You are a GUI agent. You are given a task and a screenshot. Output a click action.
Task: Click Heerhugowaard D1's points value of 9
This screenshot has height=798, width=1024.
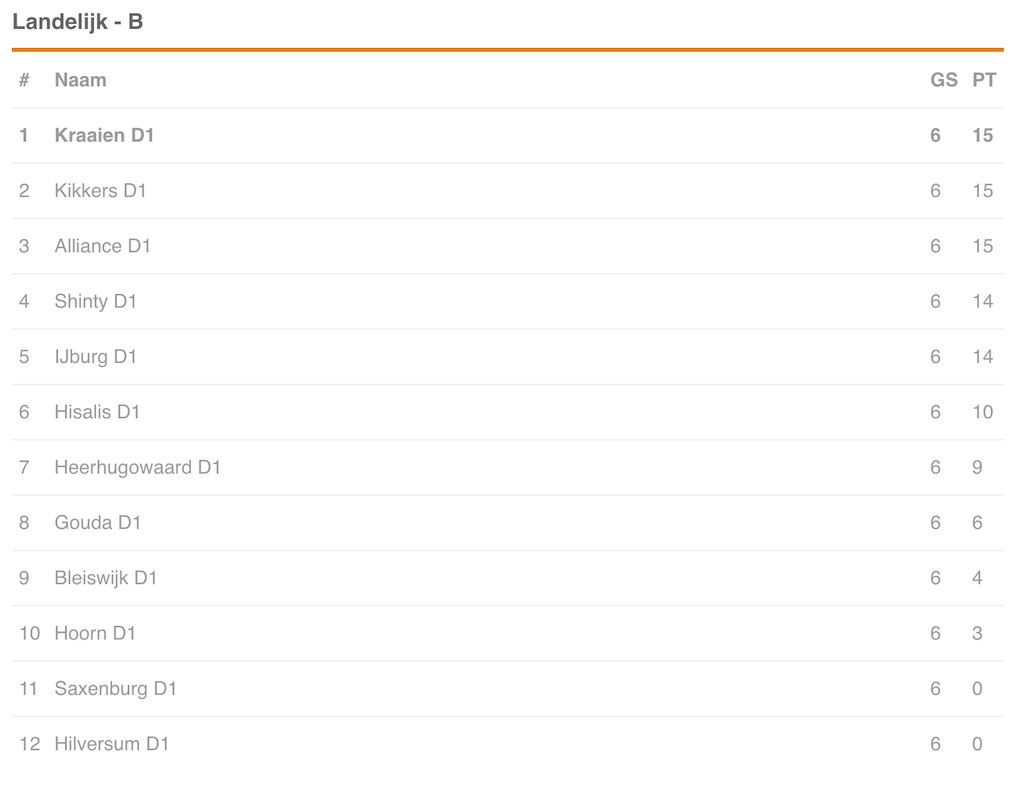[977, 467]
